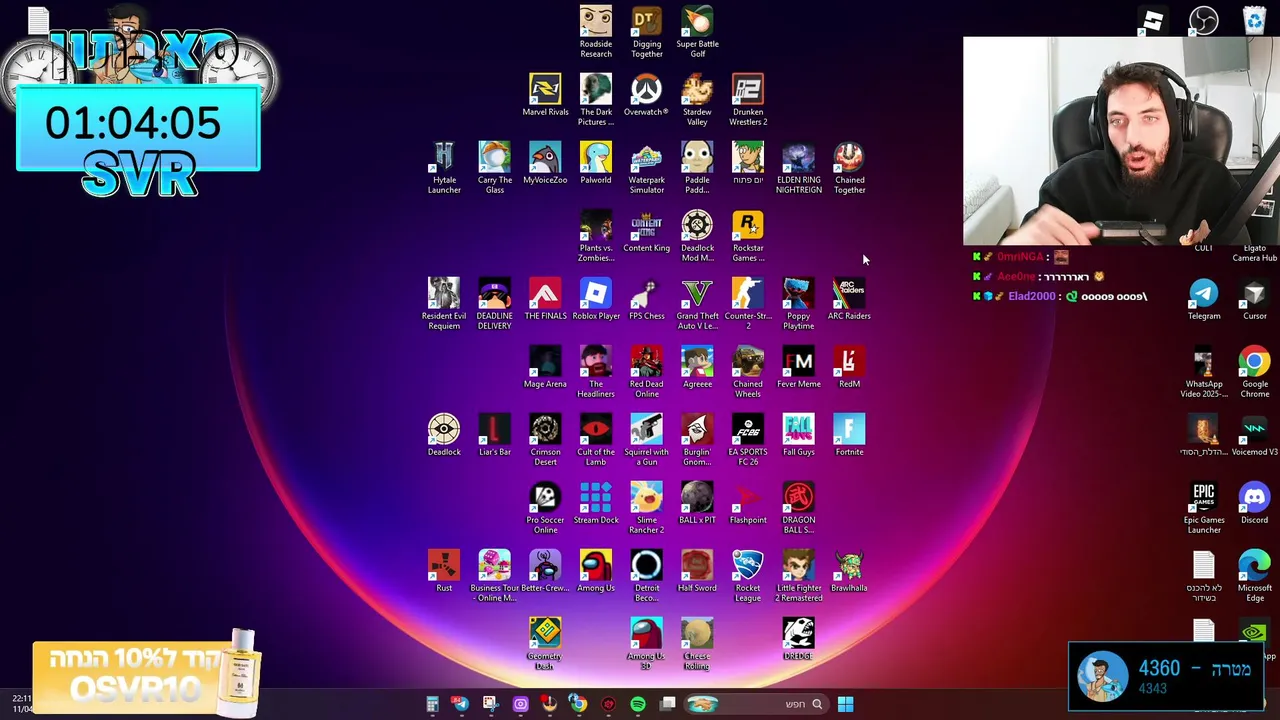Launch Palworld from the desktop
This screenshot has height=720, width=1280.
[596, 163]
